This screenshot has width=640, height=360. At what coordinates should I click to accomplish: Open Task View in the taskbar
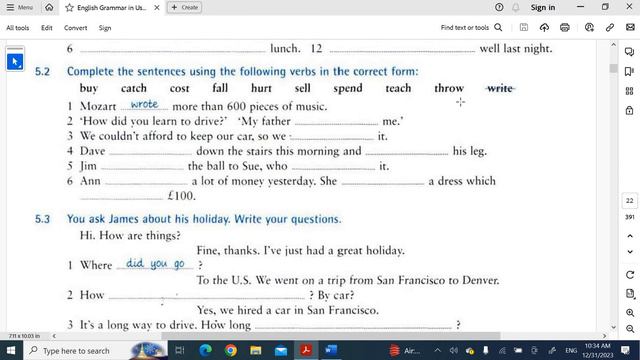180,350
